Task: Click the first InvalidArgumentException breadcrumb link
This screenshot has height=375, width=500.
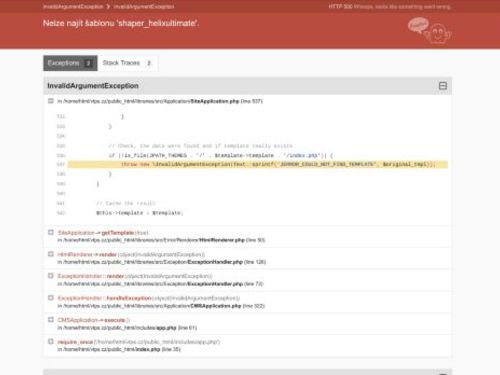Action: click(73, 7)
